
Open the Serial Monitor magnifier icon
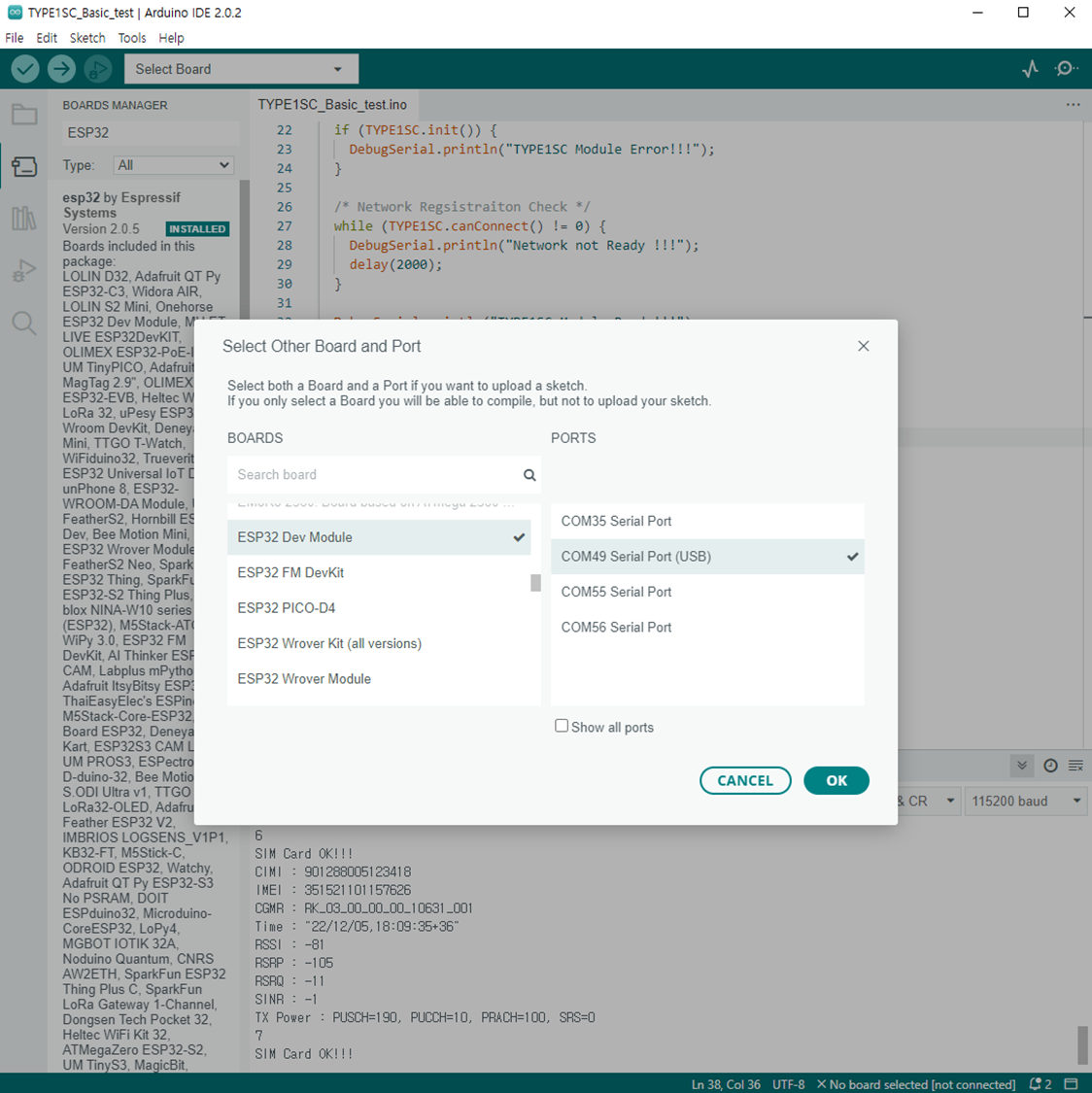coord(1066,68)
